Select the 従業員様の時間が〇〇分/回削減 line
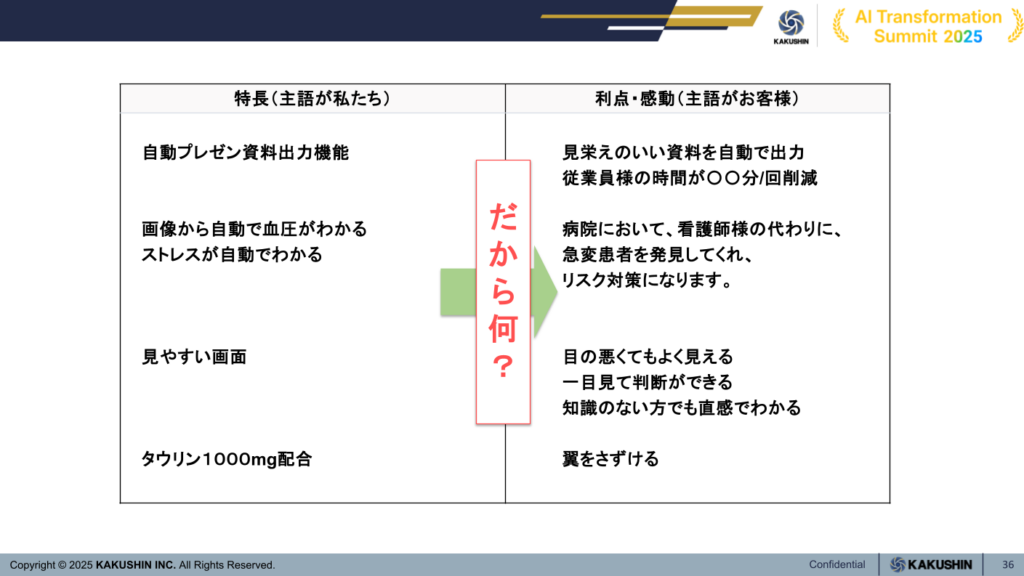The height and width of the screenshot is (576, 1024). [692, 178]
